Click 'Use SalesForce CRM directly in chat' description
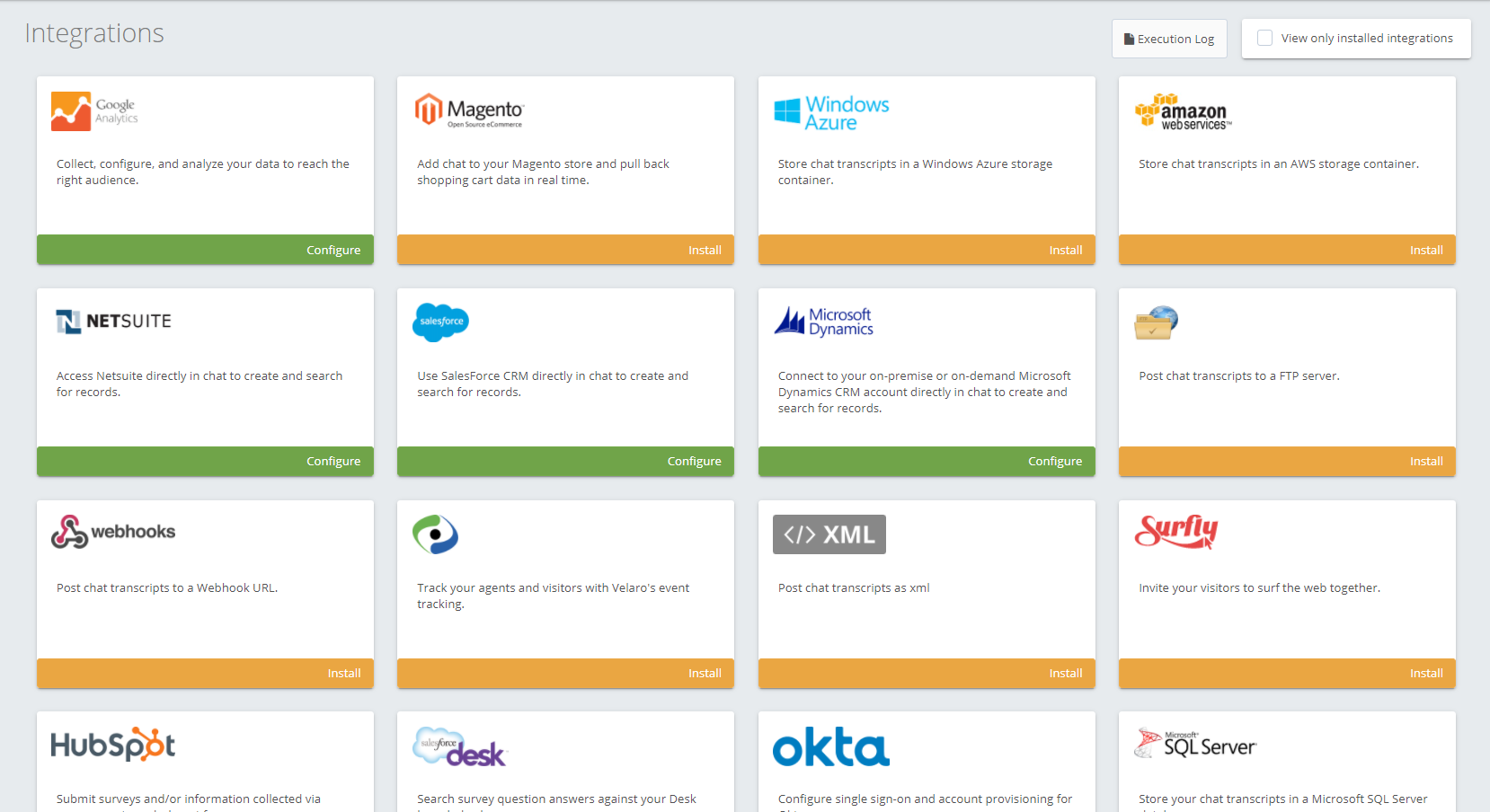 (x=553, y=384)
